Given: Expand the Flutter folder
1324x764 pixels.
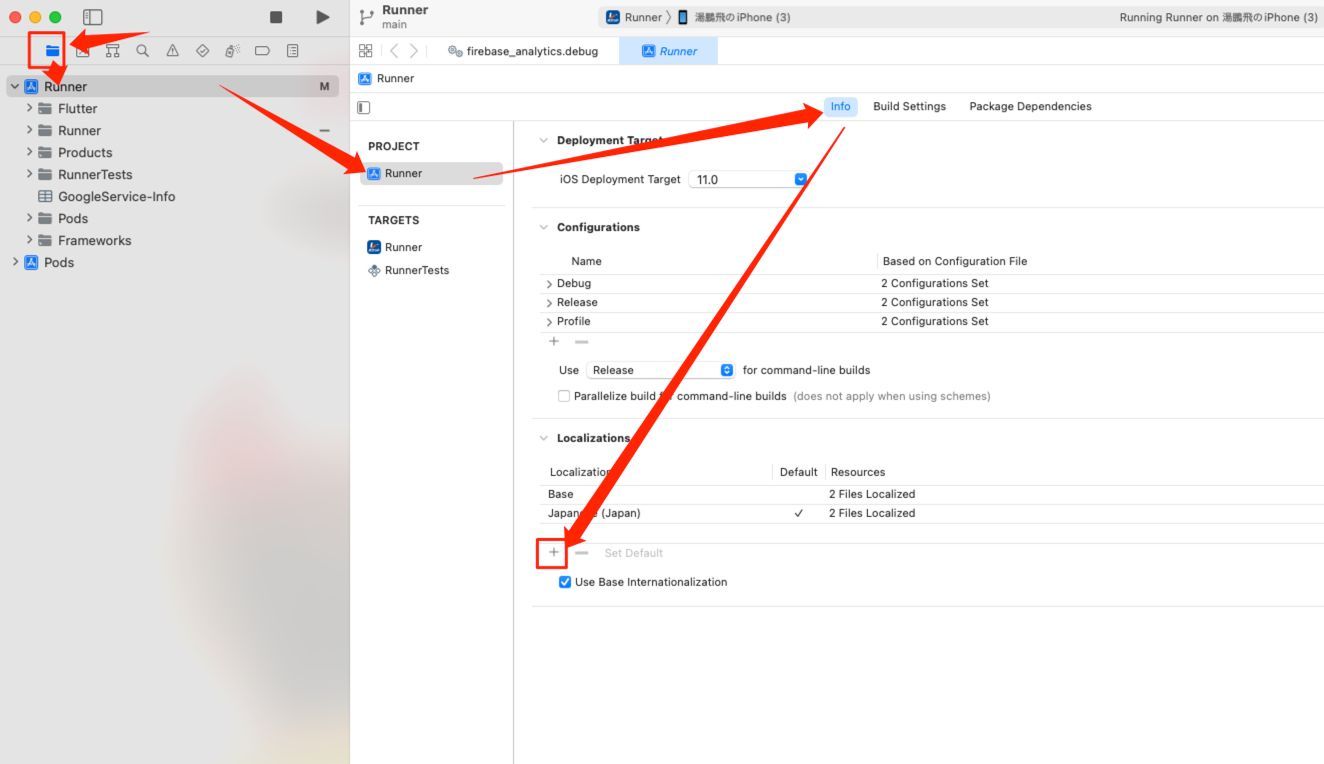Looking at the screenshot, I should [x=29, y=108].
